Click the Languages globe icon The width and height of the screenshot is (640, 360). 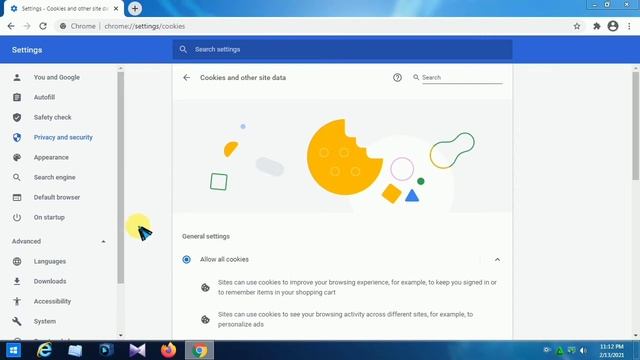point(17,261)
